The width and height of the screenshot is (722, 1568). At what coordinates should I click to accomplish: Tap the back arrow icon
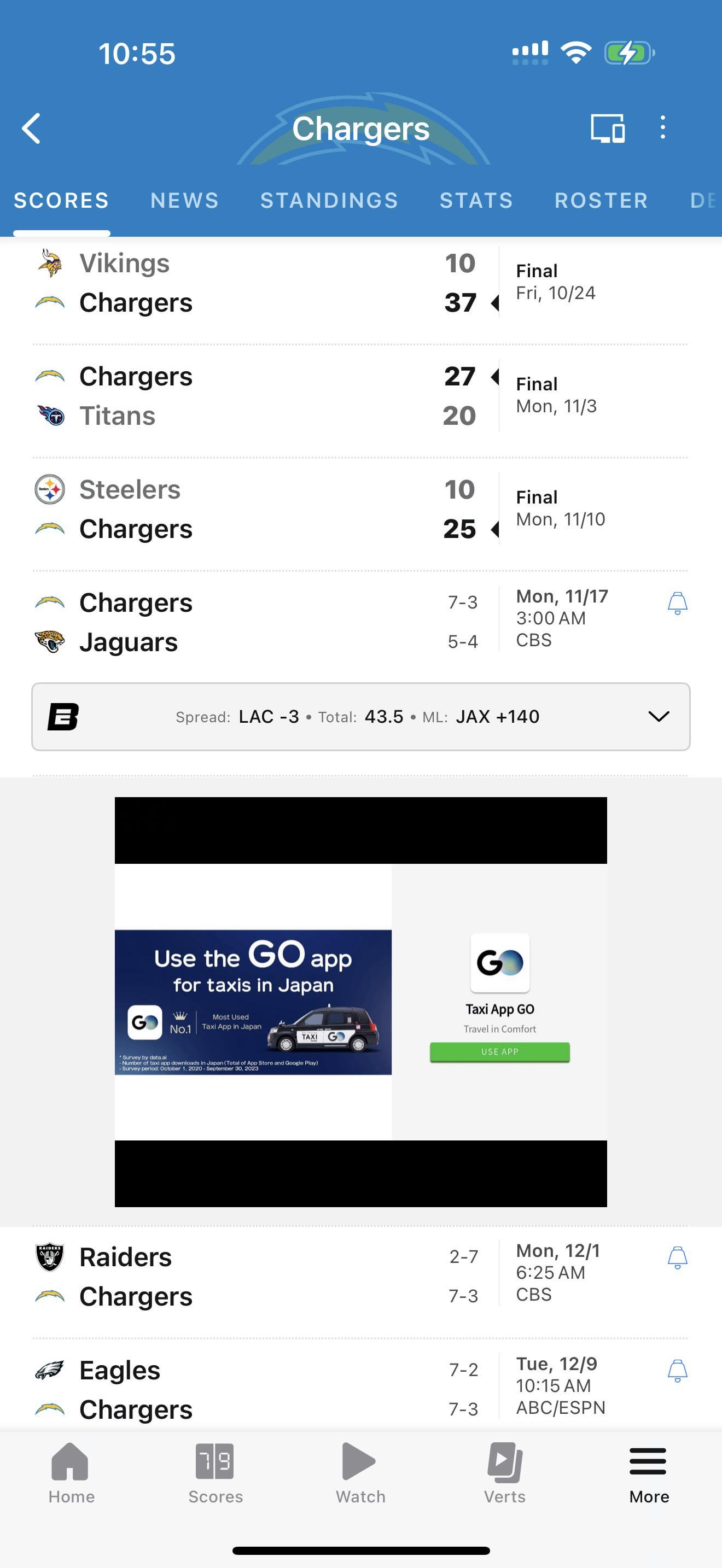(x=32, y=128)
